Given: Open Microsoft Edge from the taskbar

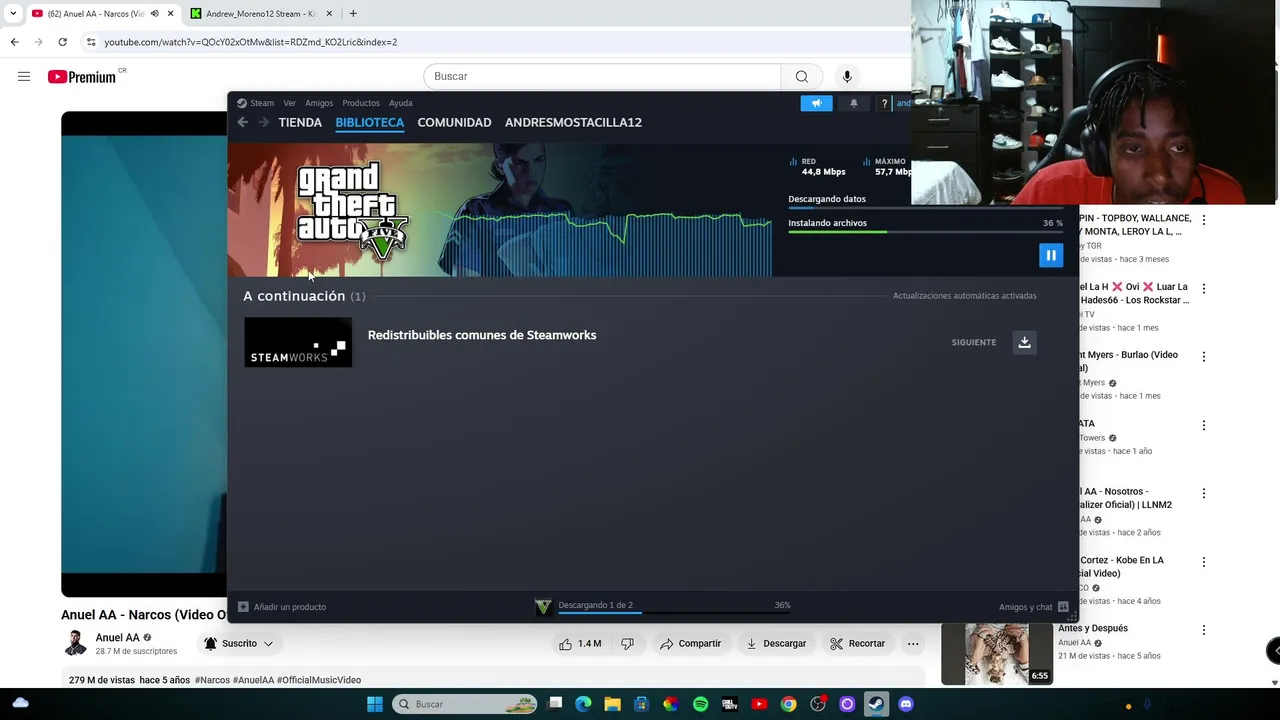Looking at the screenshot, I should tap(583, 704).
